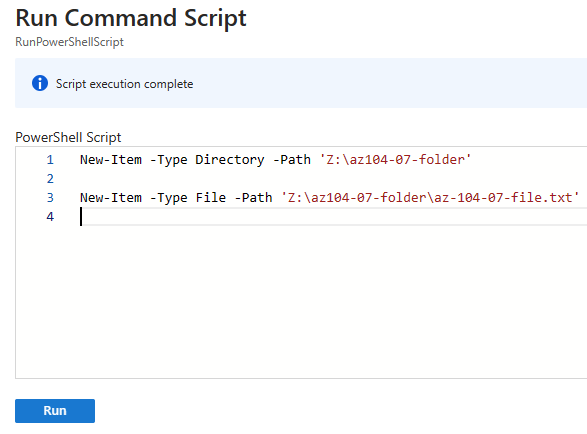Click the blank area below script lines
Image resolution: width=587 pixels, height=434 pixels.
point(301,300)
